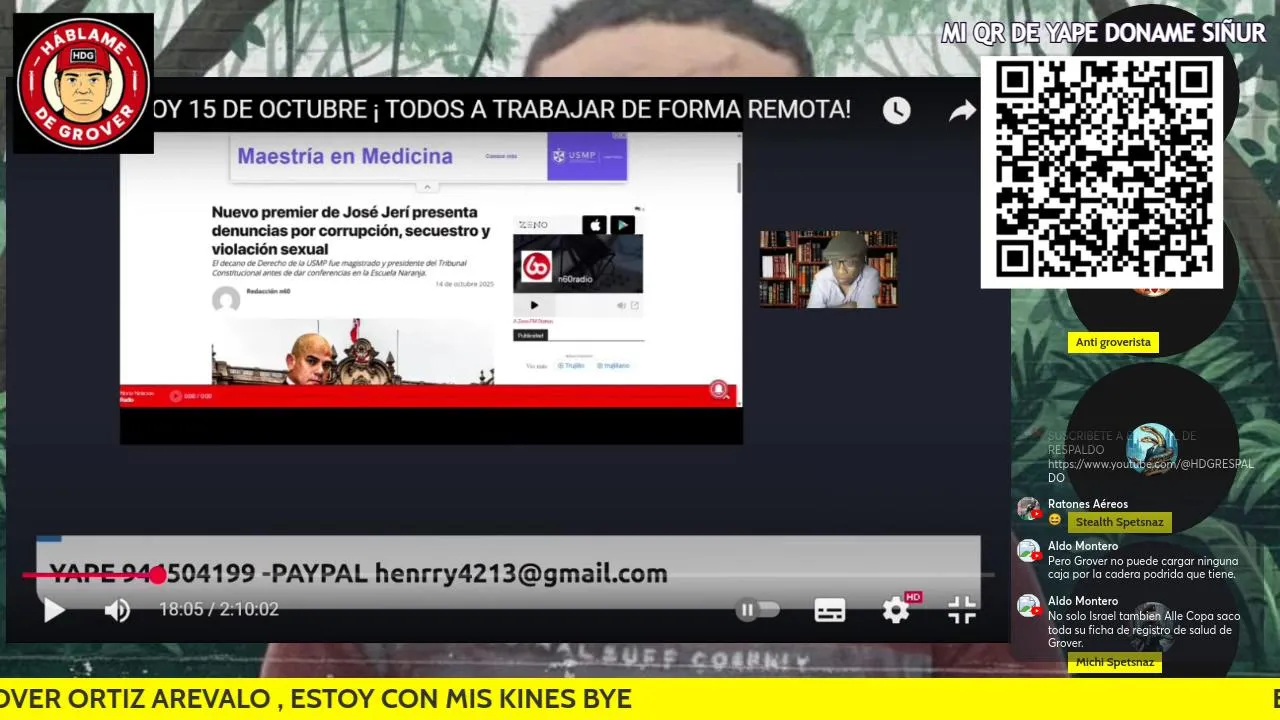Play the video with the play button

54,609
